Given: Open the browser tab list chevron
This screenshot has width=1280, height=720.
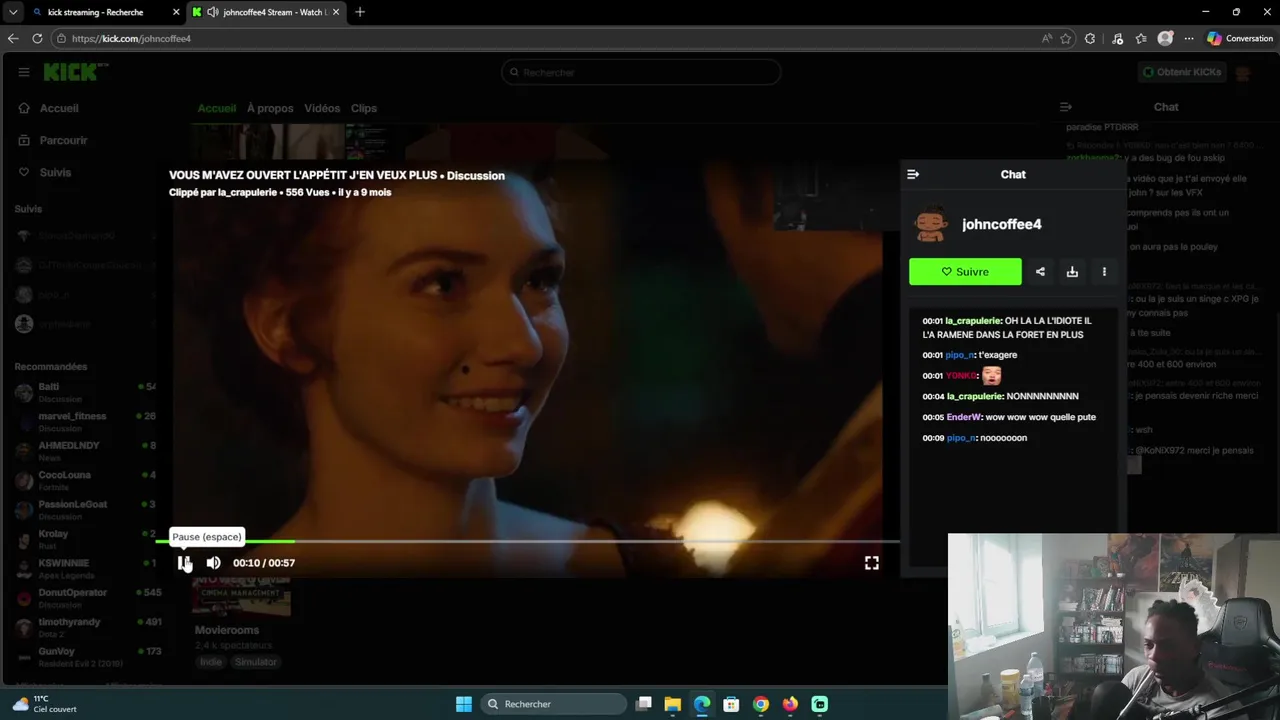Looking at the screenshot, I should click(x=13, y=12).
